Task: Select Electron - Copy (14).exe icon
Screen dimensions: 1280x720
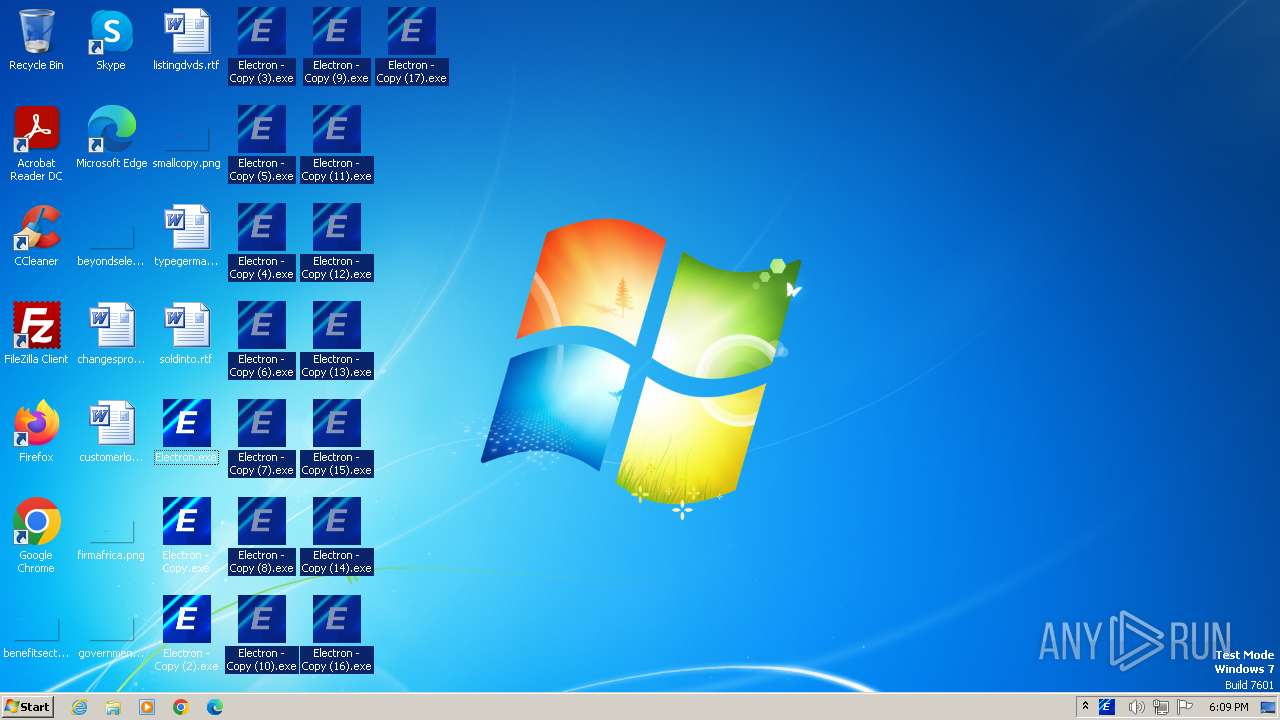Action: tap(336, 536)
